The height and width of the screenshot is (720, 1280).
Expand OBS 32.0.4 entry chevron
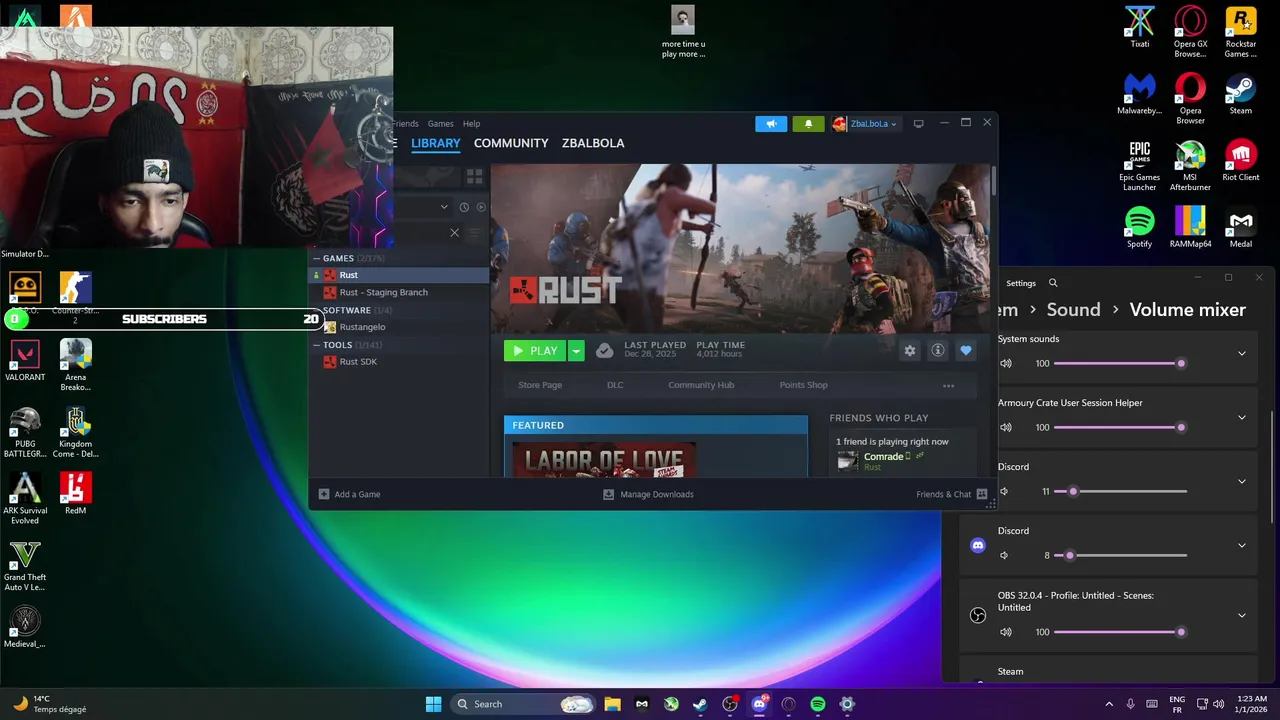[x=1242, y=615]
